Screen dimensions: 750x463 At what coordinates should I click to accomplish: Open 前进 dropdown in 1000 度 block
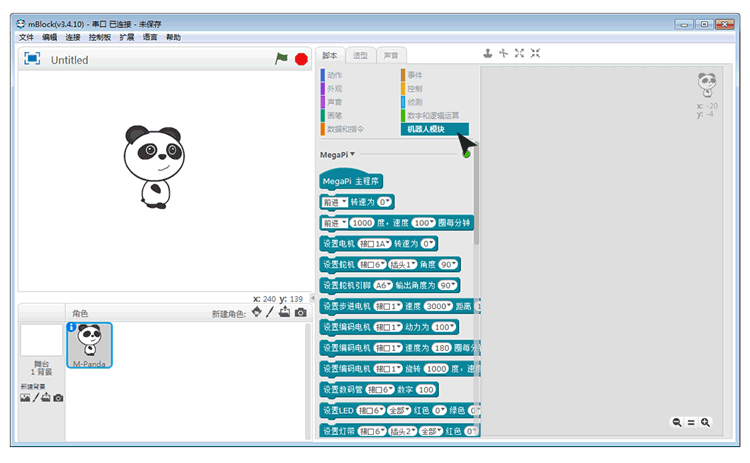pos(335,223)
